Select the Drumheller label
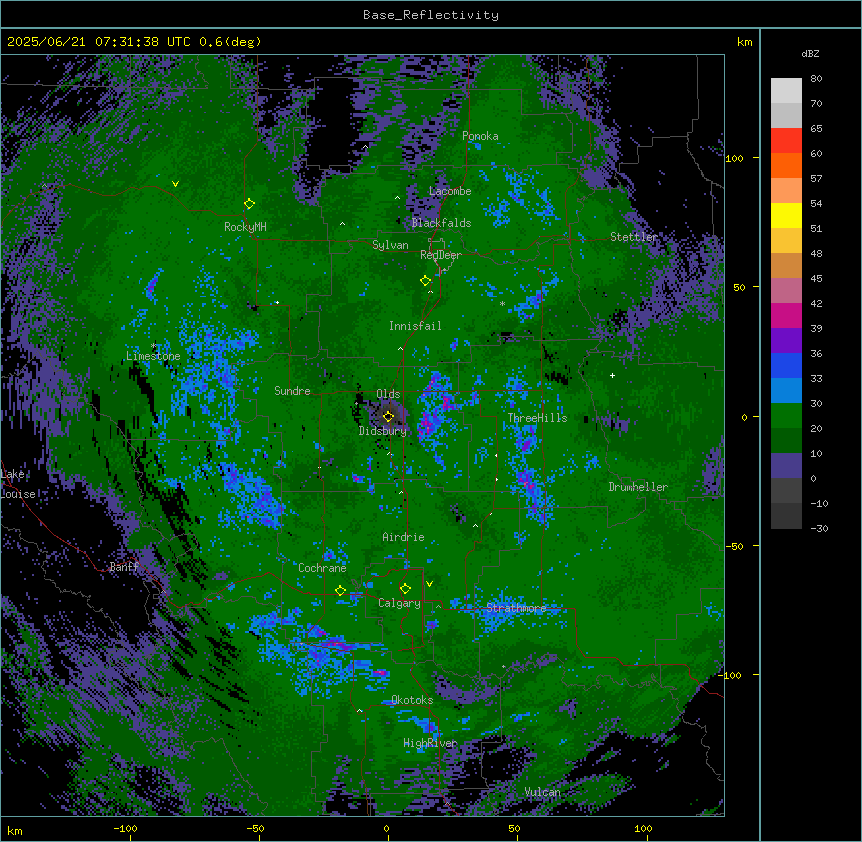Screen dimensions: 862x842 click(x=638, y=487)
